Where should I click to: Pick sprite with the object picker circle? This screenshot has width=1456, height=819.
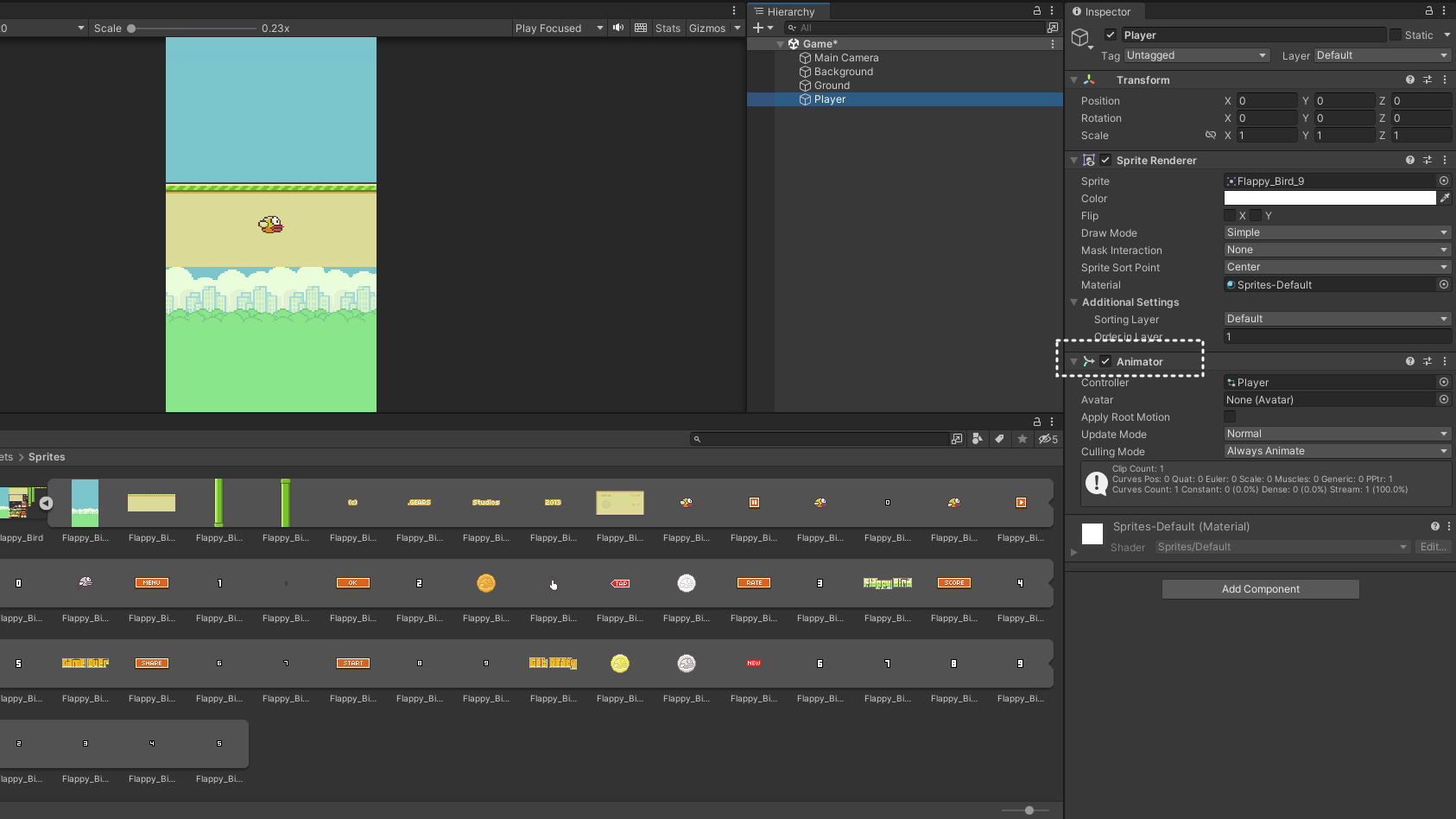1444,181
